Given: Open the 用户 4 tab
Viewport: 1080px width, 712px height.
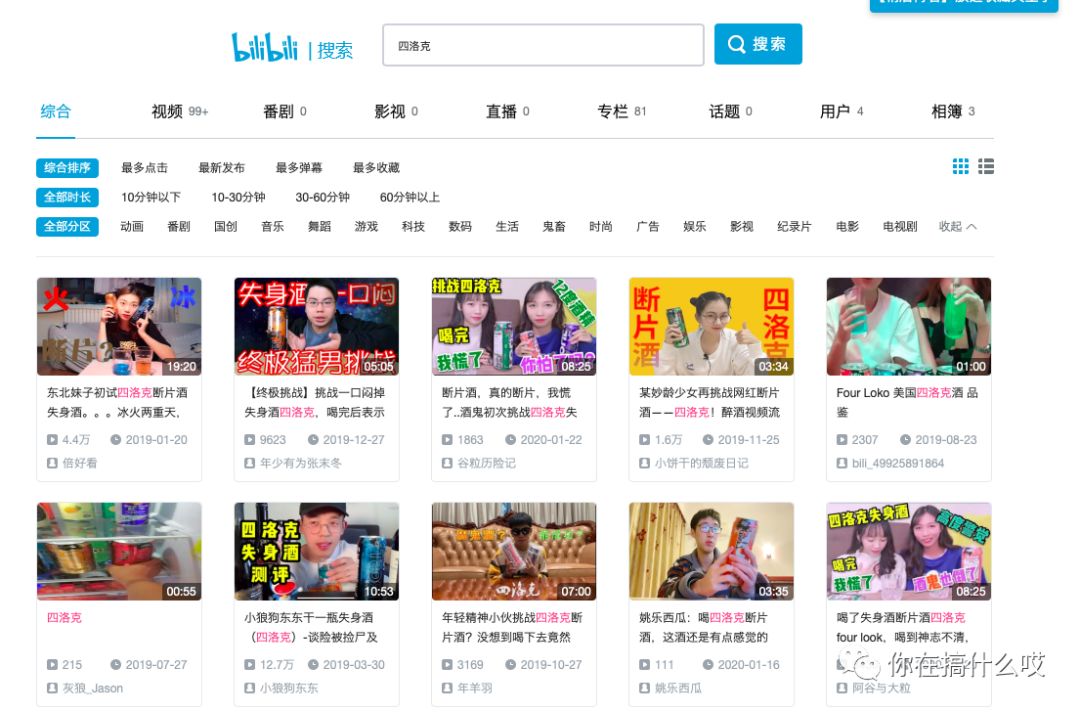Looking at the screenshot, I should click(x=841, y=112).
